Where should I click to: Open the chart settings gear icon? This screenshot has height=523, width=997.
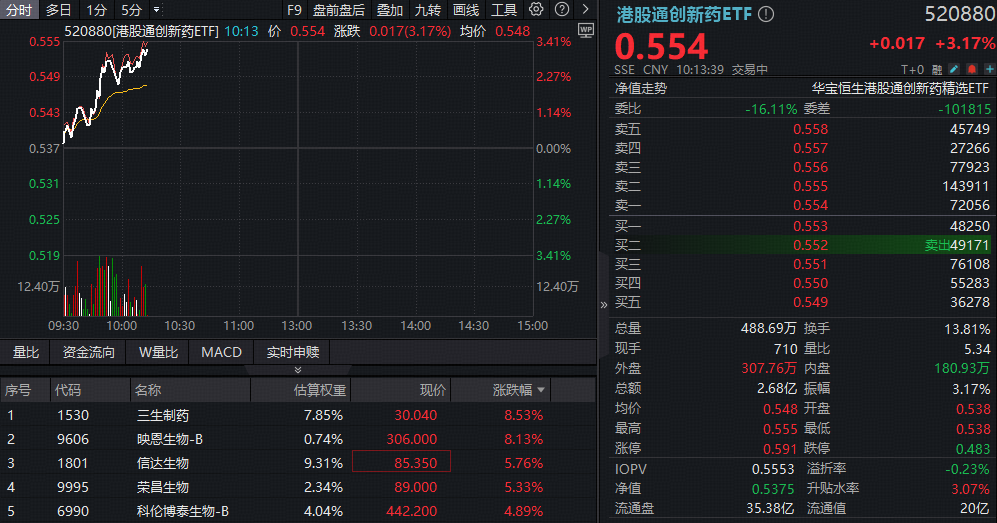point(536,10)
